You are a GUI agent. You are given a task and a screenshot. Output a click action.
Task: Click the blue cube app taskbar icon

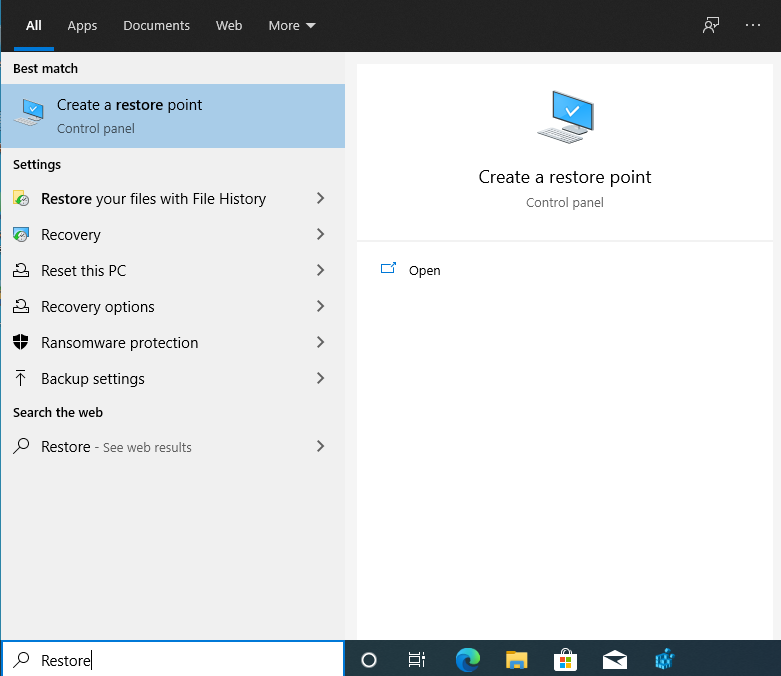tap(663, 659)
